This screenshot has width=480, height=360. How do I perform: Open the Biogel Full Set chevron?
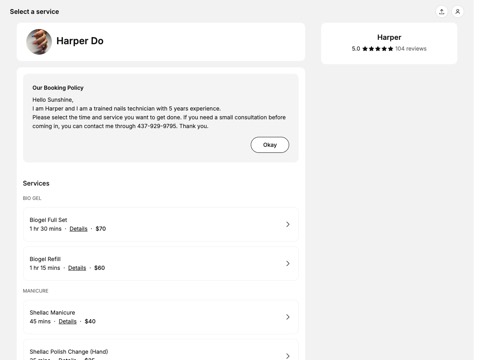click(288, 224)
